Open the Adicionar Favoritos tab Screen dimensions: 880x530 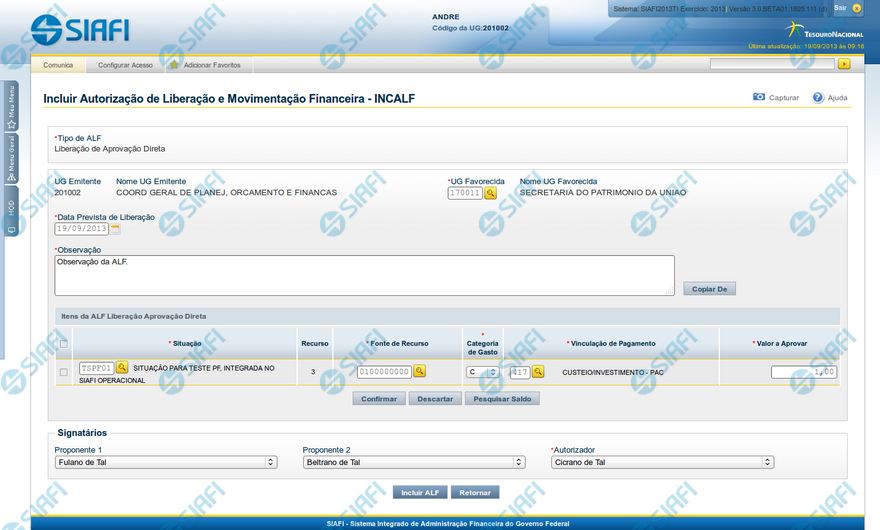(211, 65)
